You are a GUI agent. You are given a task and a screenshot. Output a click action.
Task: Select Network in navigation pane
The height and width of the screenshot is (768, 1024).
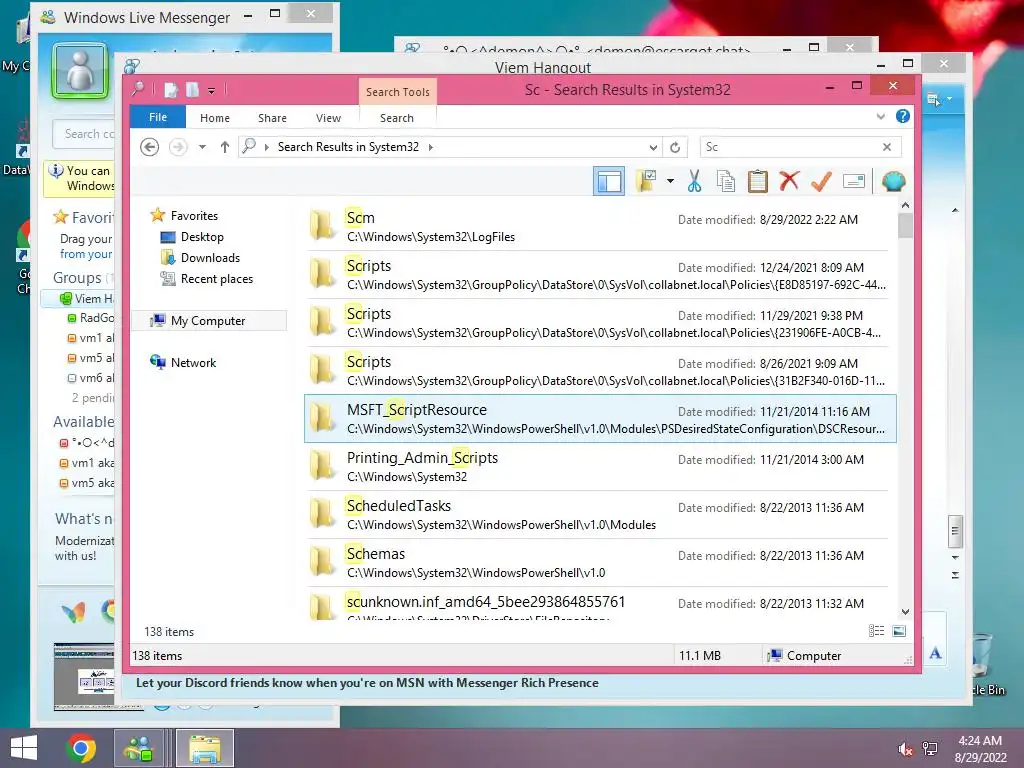click(193, 362)
